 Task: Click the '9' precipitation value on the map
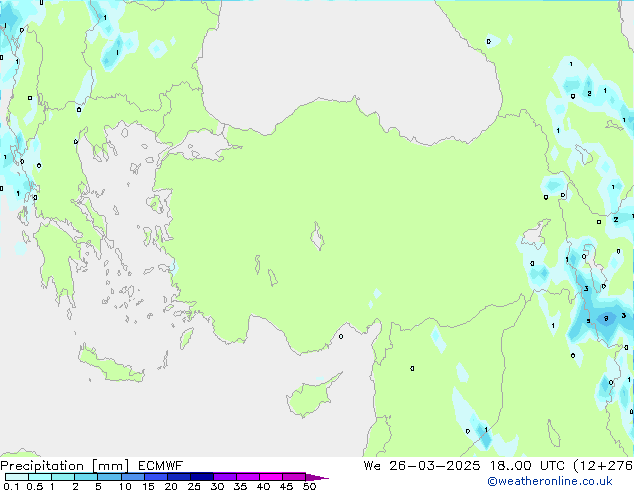pos(606,319)
